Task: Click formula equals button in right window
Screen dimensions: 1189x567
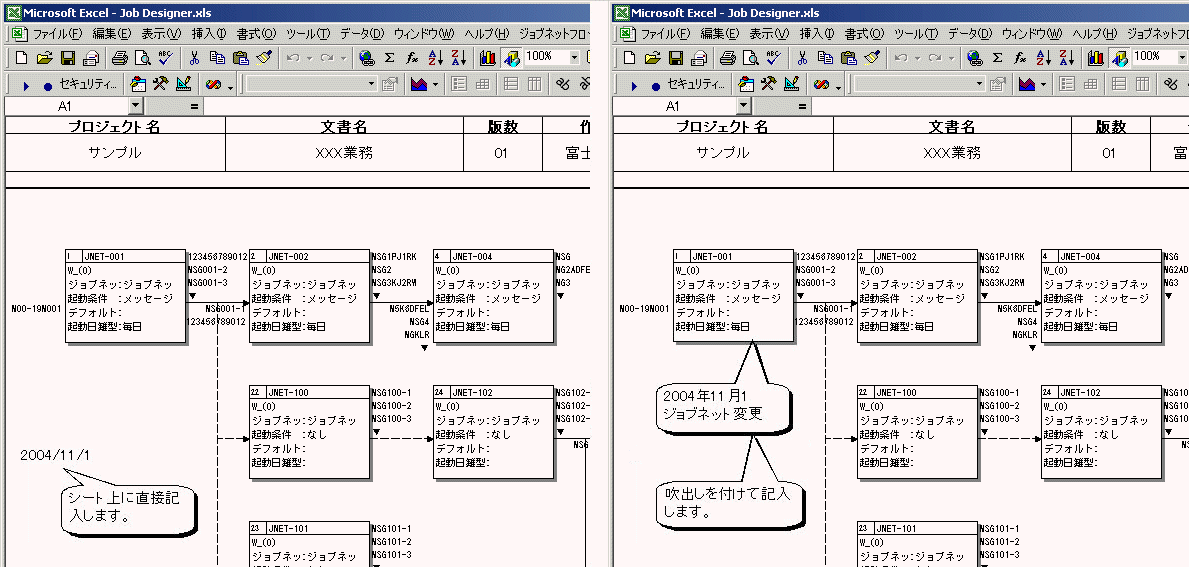Action: pyautogui.click(x=803, y=107)
